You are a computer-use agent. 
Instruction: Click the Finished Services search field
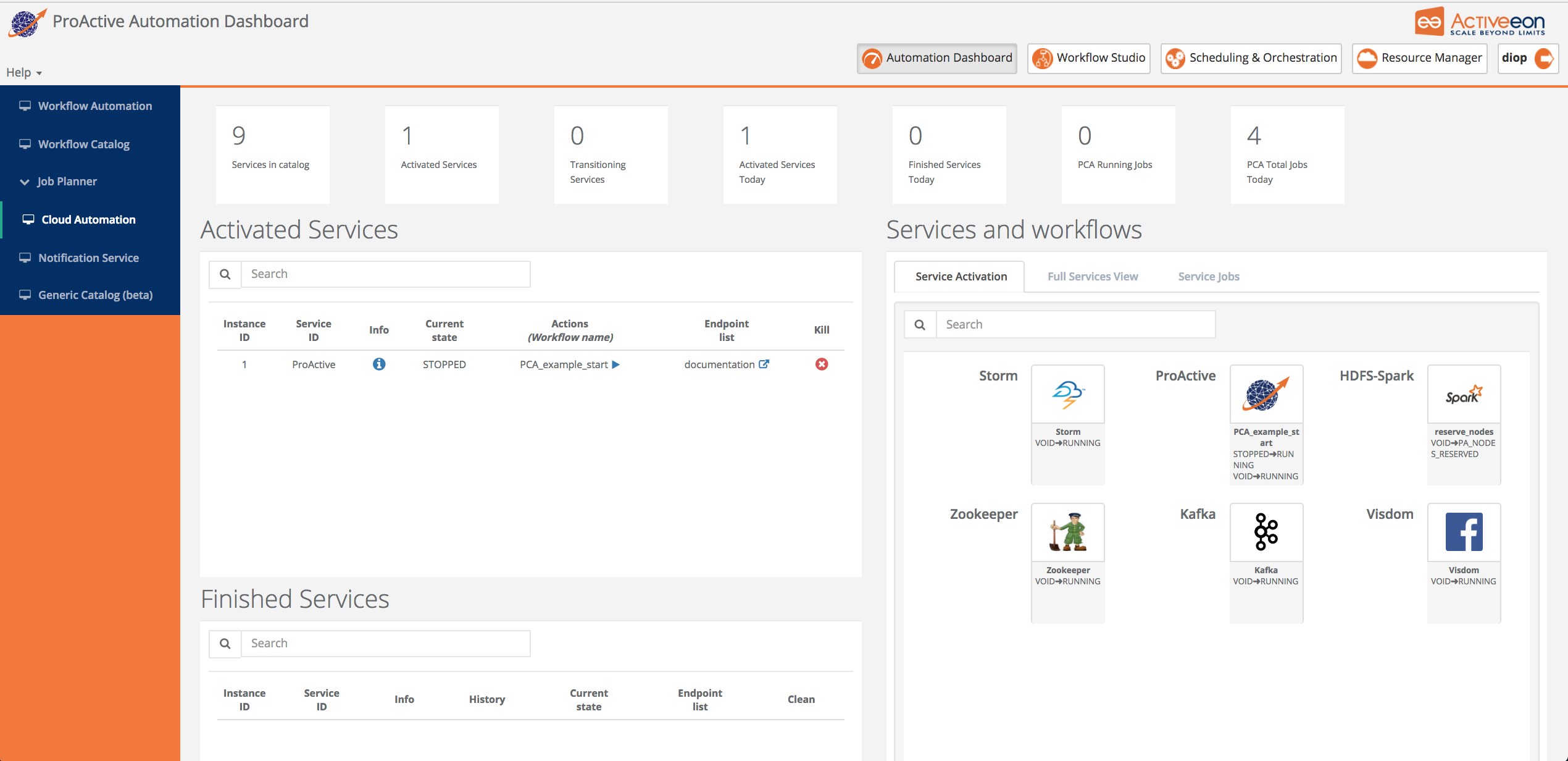click(x=385, y=644)
